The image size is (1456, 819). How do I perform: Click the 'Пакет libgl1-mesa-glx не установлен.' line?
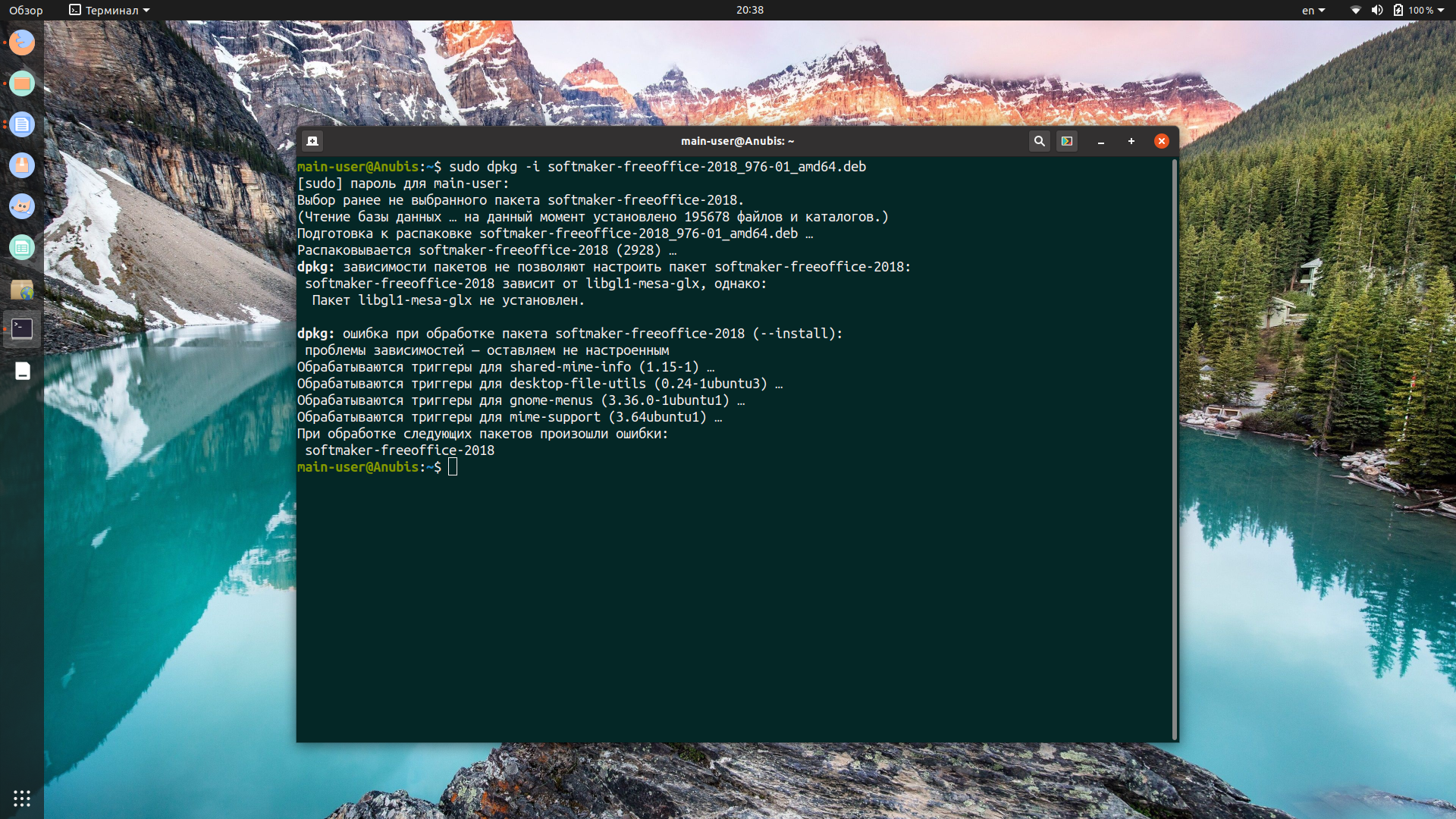[448, 300]
